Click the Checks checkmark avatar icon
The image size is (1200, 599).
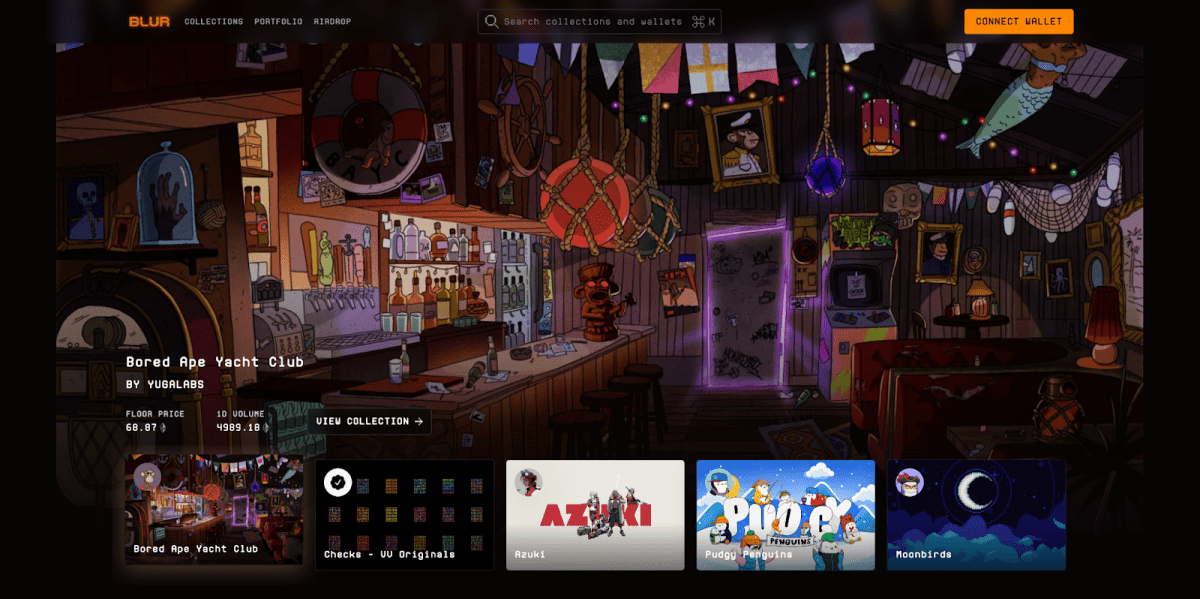(338, 482)
